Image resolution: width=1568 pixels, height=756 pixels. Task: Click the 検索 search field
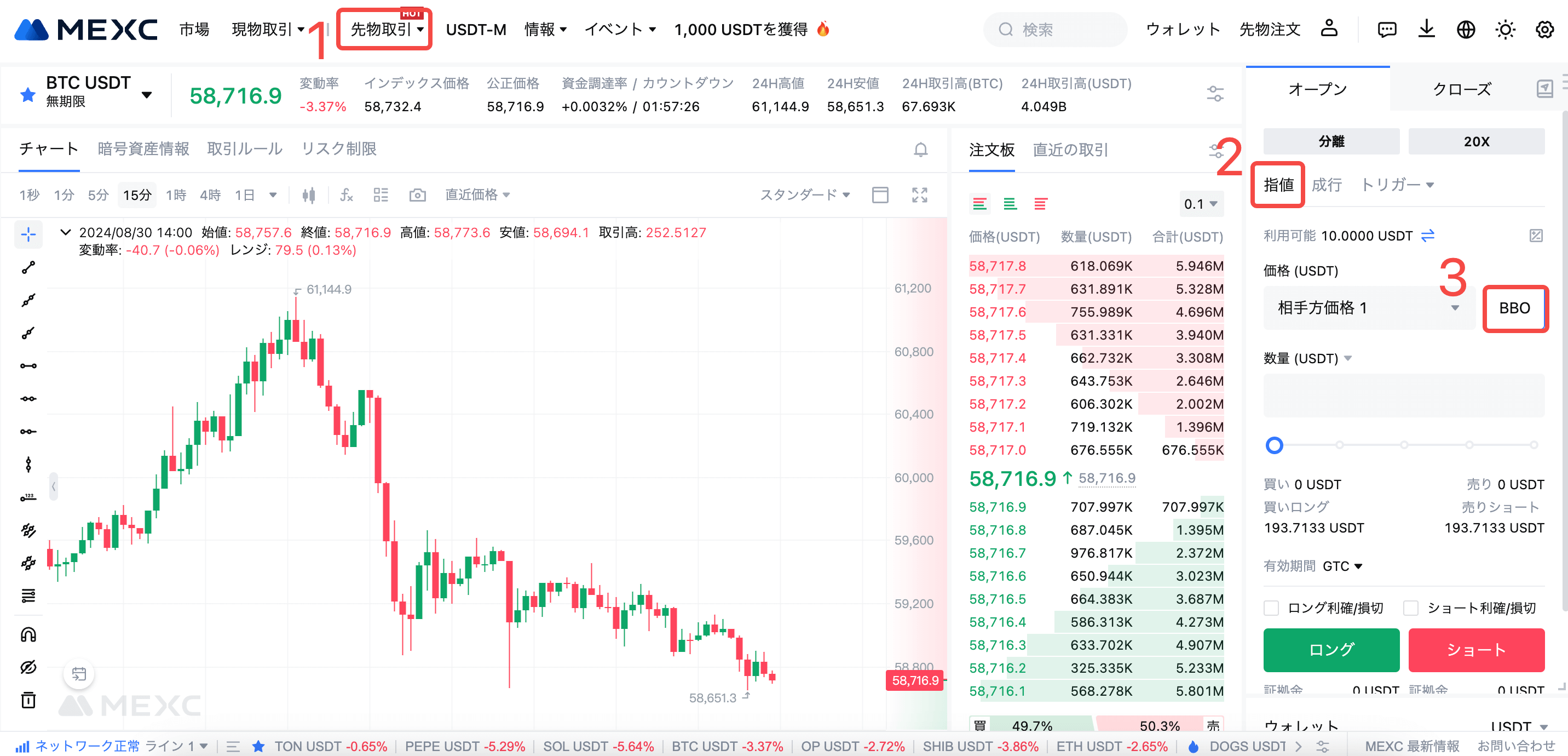click(x=1055, y=29)
